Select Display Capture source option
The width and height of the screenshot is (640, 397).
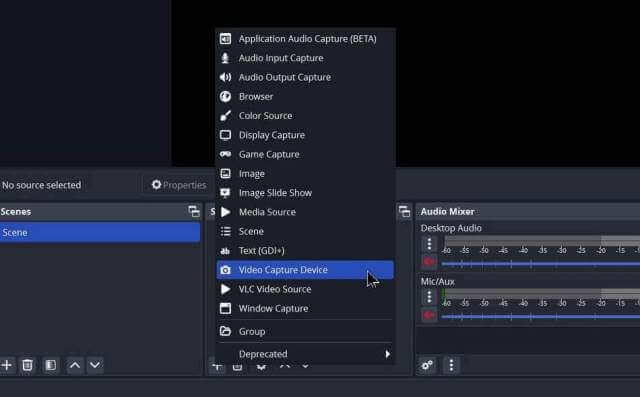(305, 135)
